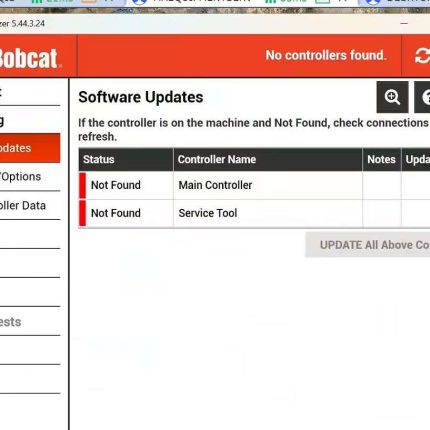Select the highlighted Updates sidebar item

click(30, 148)
